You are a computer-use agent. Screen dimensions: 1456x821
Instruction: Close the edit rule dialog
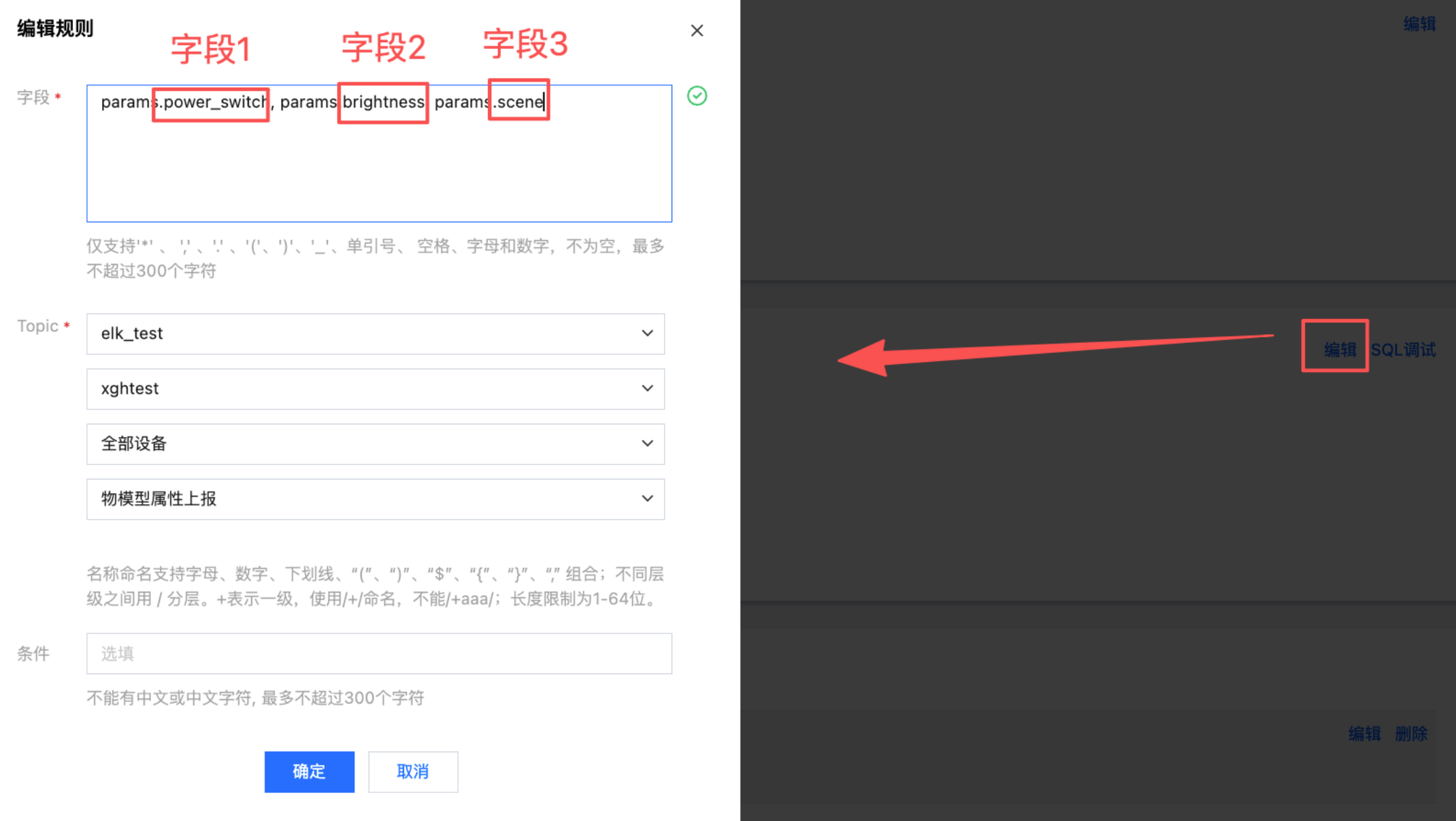tap(697, 31)
